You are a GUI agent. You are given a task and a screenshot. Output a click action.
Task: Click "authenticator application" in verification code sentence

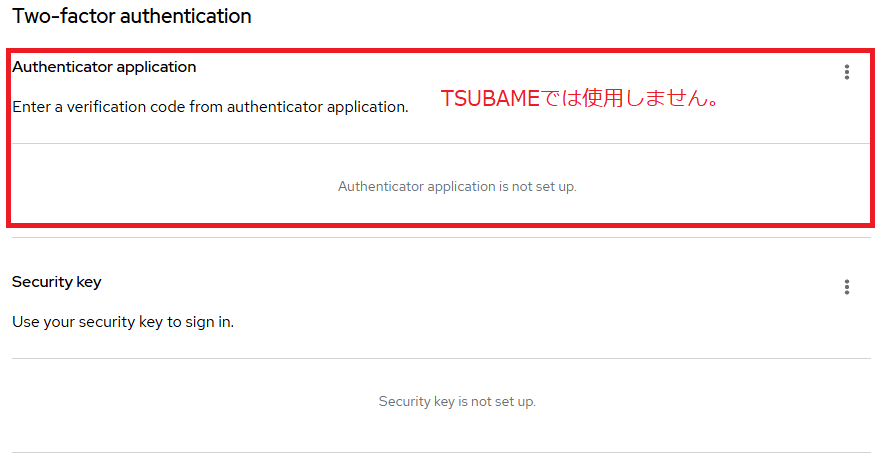[317, 107]
